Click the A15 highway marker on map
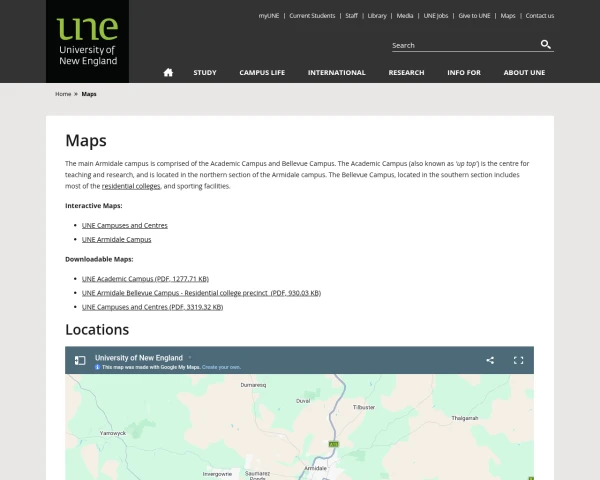Viewport: 600px width, 480px height. point(334,444)
